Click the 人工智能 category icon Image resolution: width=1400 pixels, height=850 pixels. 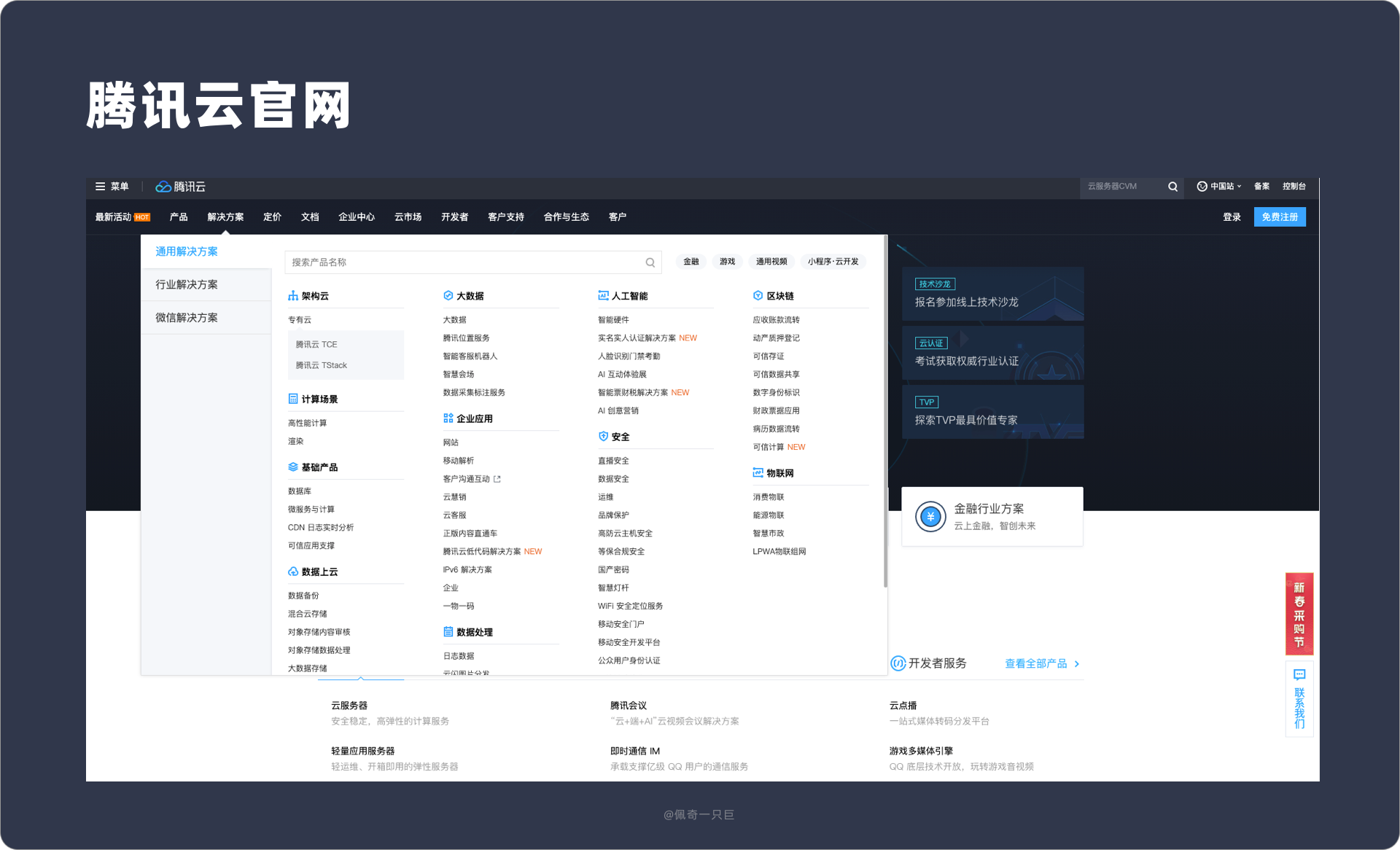pyautogui.click(x=603, y=296)
